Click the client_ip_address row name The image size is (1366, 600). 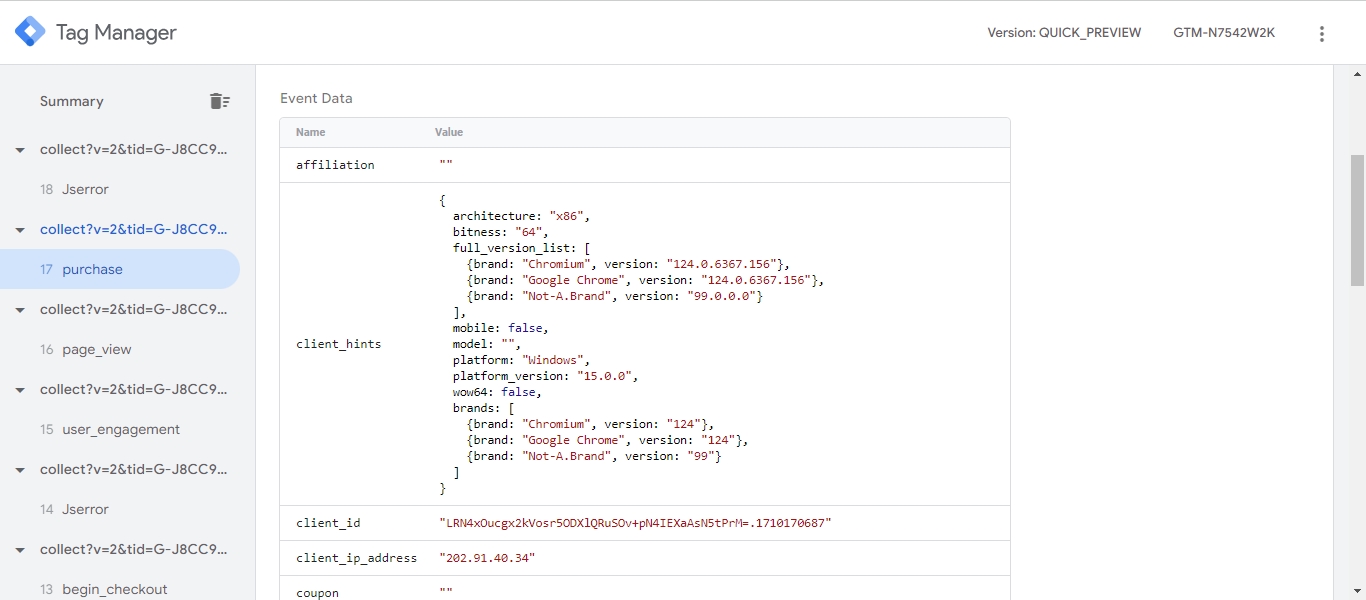pos(356,558)
